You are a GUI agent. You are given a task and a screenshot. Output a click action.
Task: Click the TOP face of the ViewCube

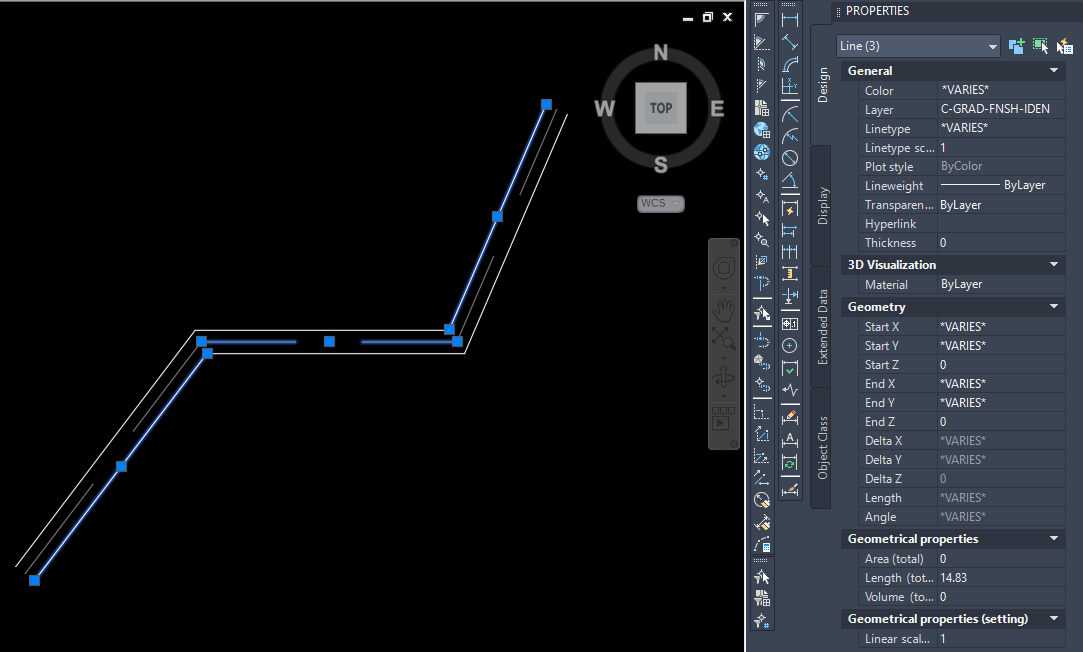click(661, 108)
